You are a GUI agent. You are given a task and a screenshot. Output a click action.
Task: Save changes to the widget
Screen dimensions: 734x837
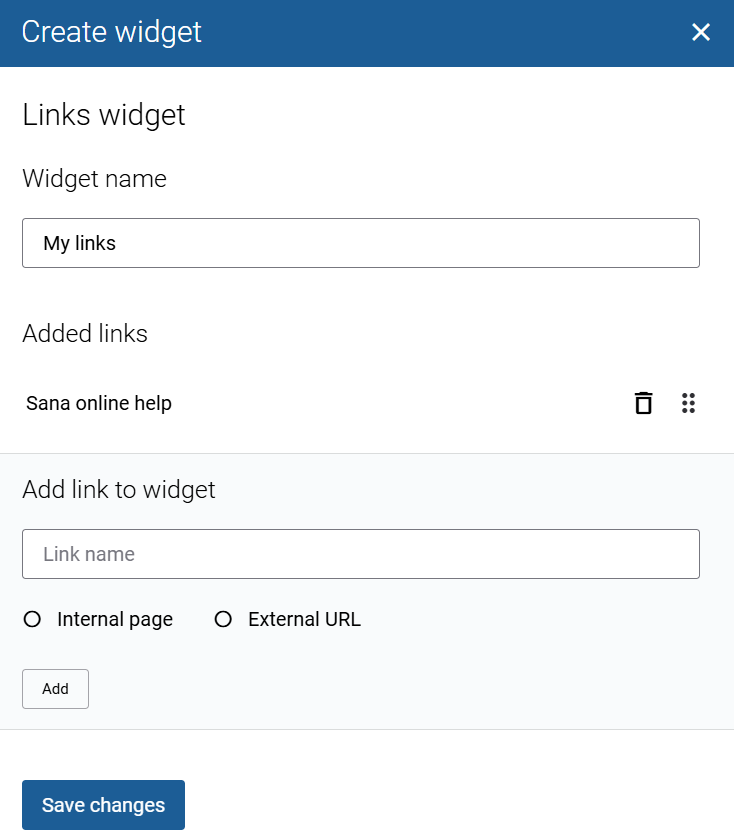click(103, 805)
